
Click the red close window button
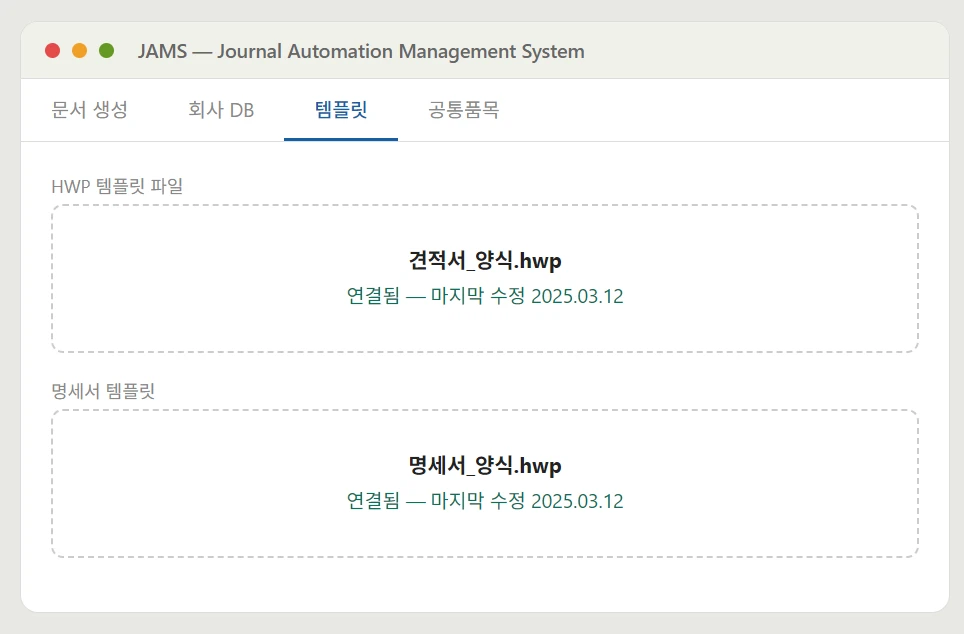(x=53, y=51)
